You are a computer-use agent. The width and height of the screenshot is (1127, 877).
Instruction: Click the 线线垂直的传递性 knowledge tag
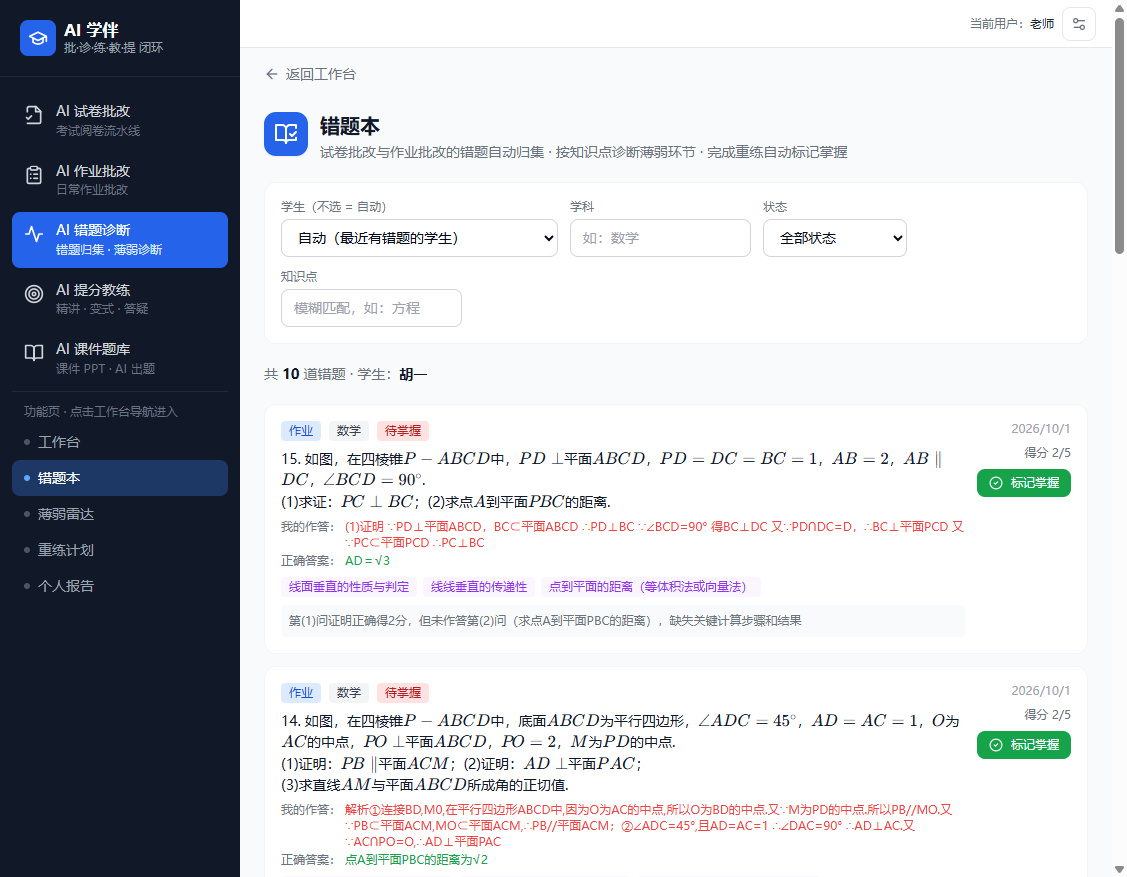coord(479,587)
